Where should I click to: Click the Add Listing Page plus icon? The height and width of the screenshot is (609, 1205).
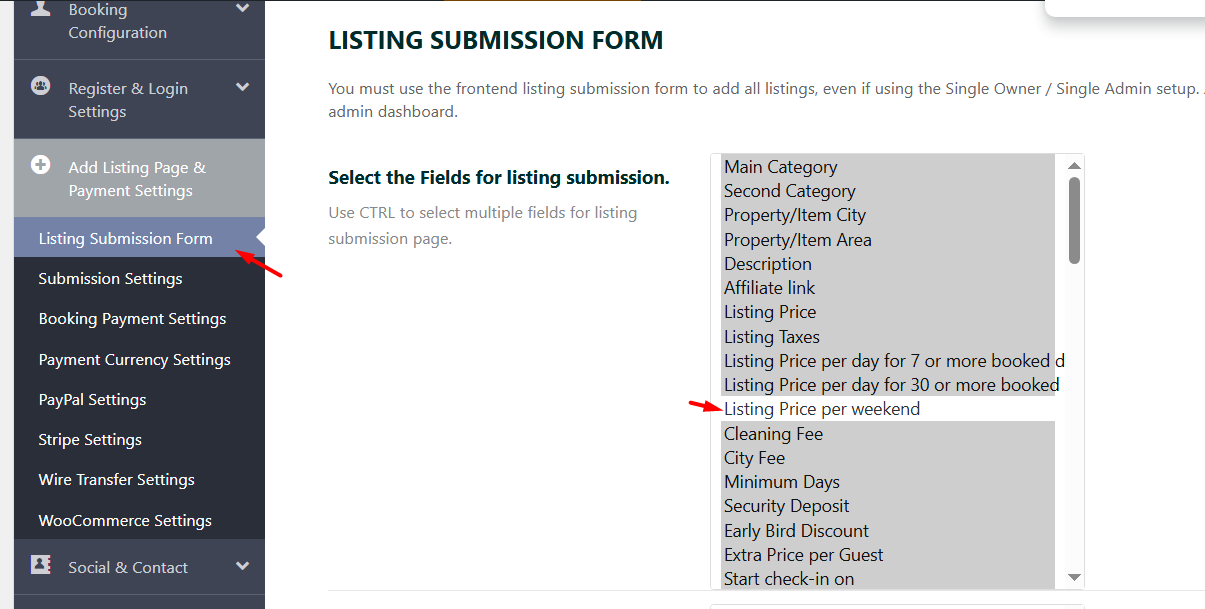[40, 165]
